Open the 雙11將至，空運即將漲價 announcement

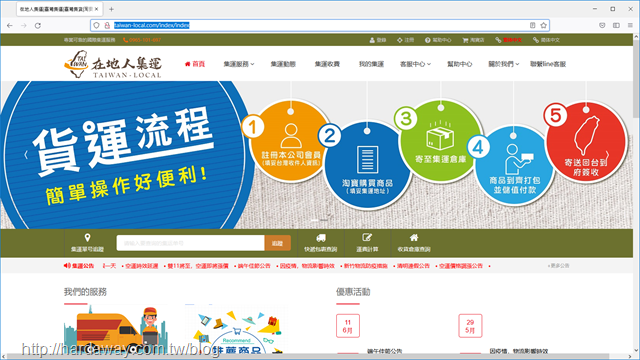tap(198, 266)
